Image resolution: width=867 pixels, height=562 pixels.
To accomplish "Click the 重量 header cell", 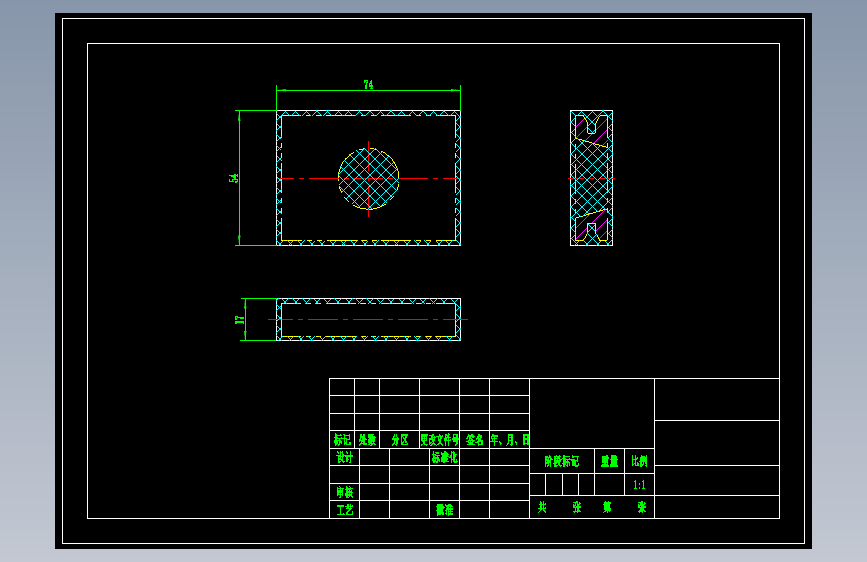I will 609,461.
